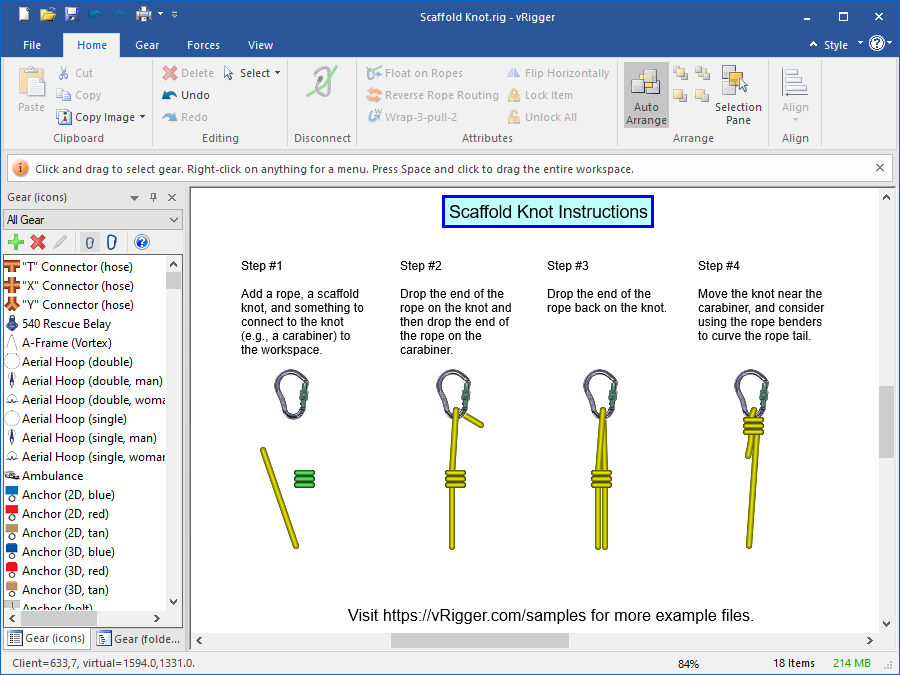Expand the All Gear category dropdown
Image resolution: width=900 pixels, height=675 pixels.
(x=174, y=220)
